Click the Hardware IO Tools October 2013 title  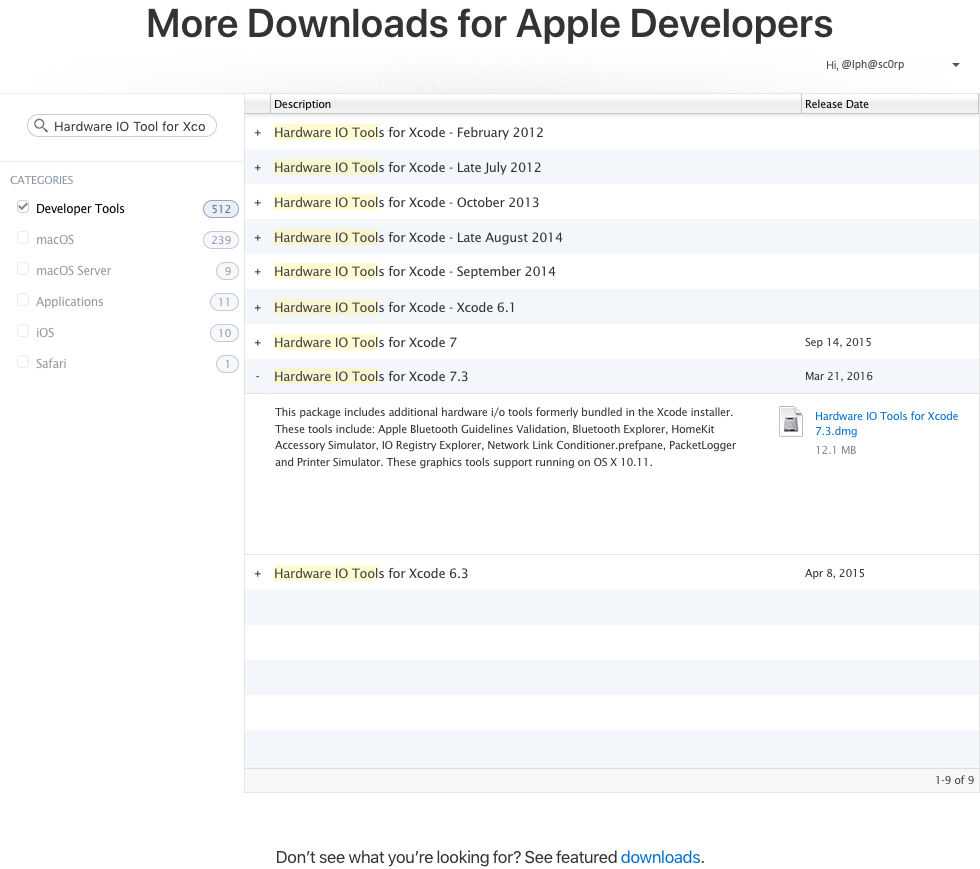406,203
